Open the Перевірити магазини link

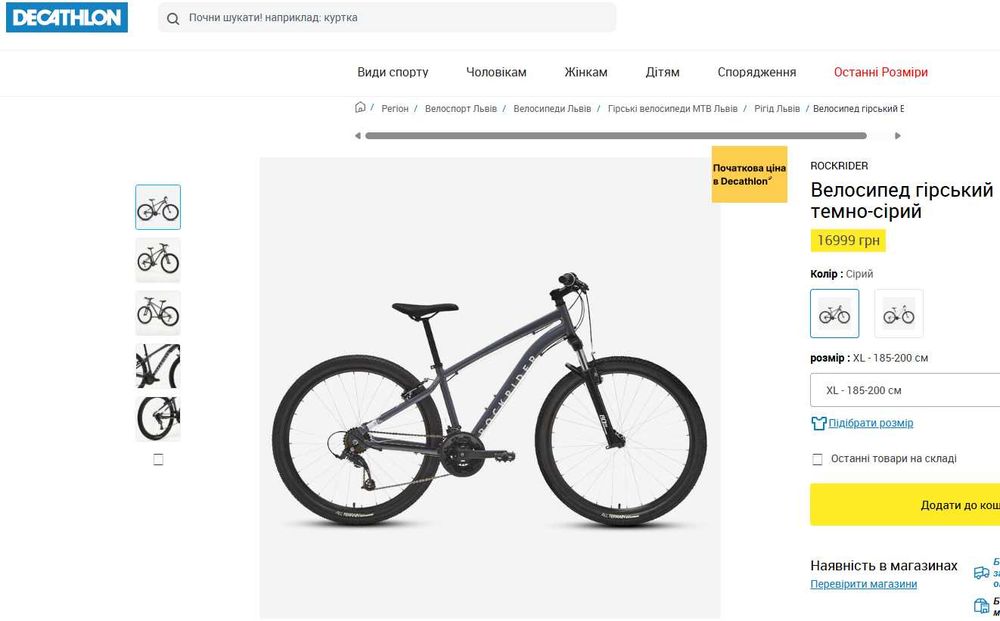coord(864,584)
